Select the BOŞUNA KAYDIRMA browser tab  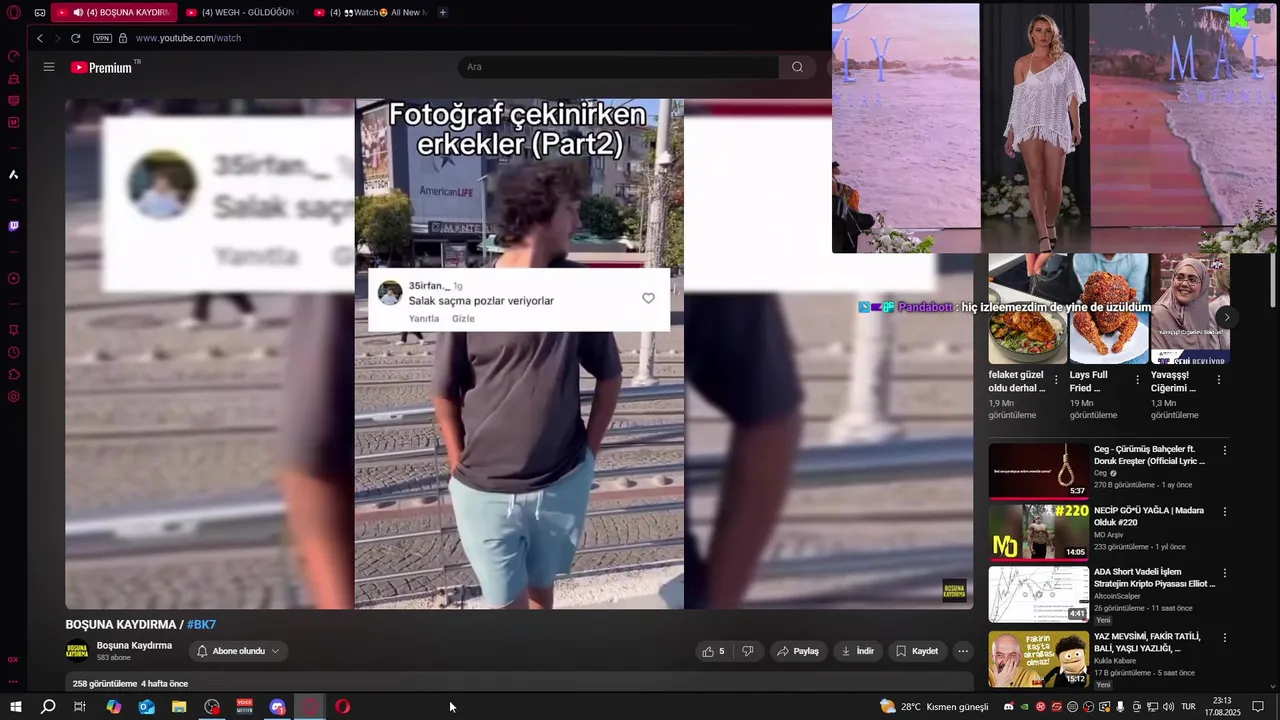point(115,13)
